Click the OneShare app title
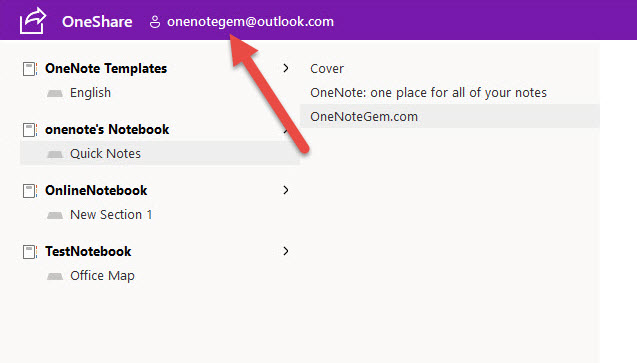Image resolution: width=637 pixels, height=363 pixels. (x=97, y=22)
